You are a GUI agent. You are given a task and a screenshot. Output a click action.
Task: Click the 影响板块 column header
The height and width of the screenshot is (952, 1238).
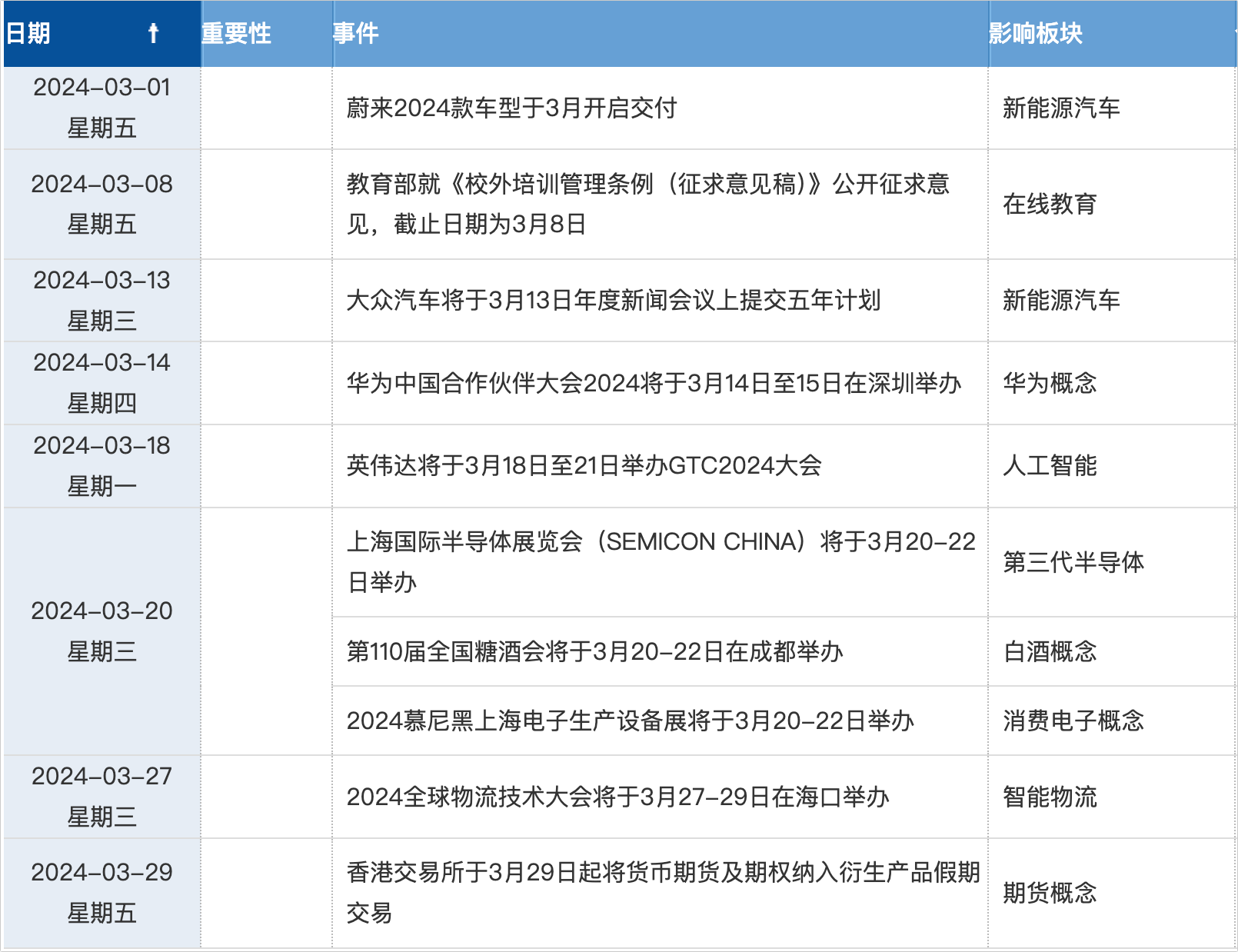1035,33
